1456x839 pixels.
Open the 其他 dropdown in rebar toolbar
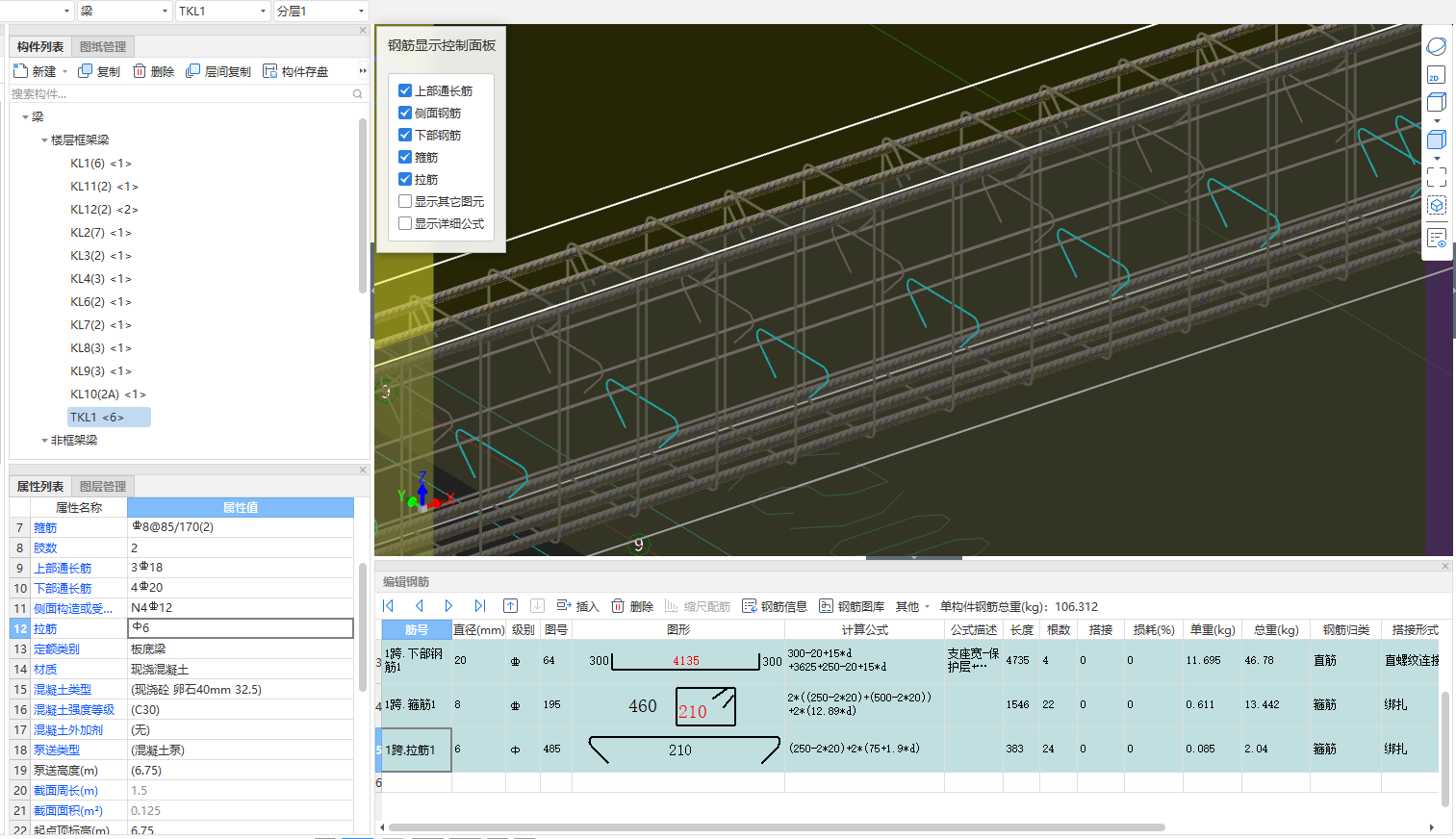click(912, 606)
